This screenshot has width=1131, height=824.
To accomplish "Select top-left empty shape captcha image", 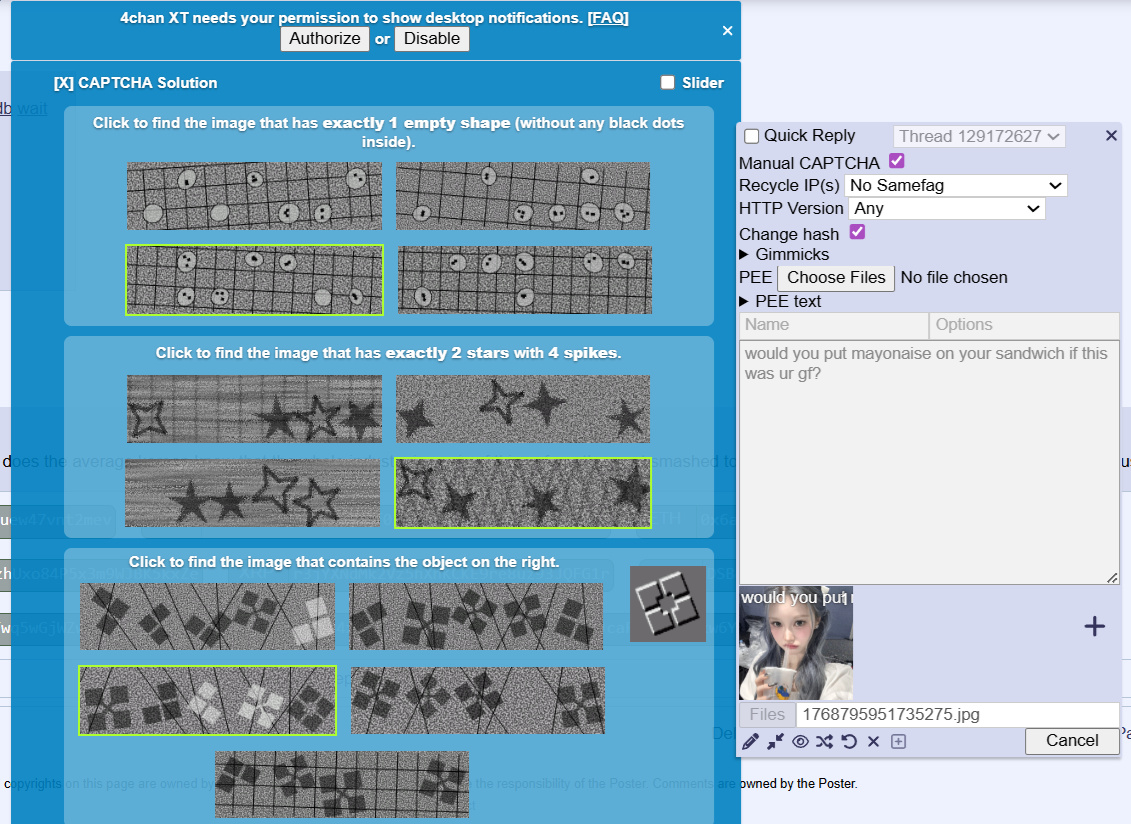I will pyautogui.click(x=255, y=196).
